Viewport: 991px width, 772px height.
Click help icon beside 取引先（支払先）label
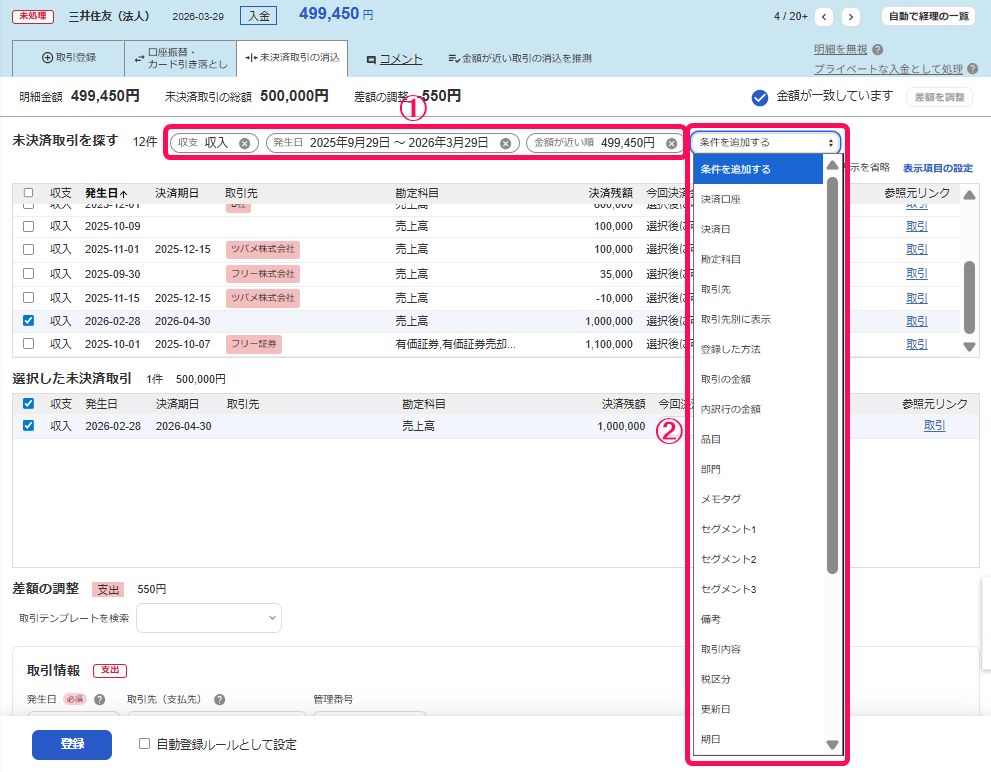point(219,699)
